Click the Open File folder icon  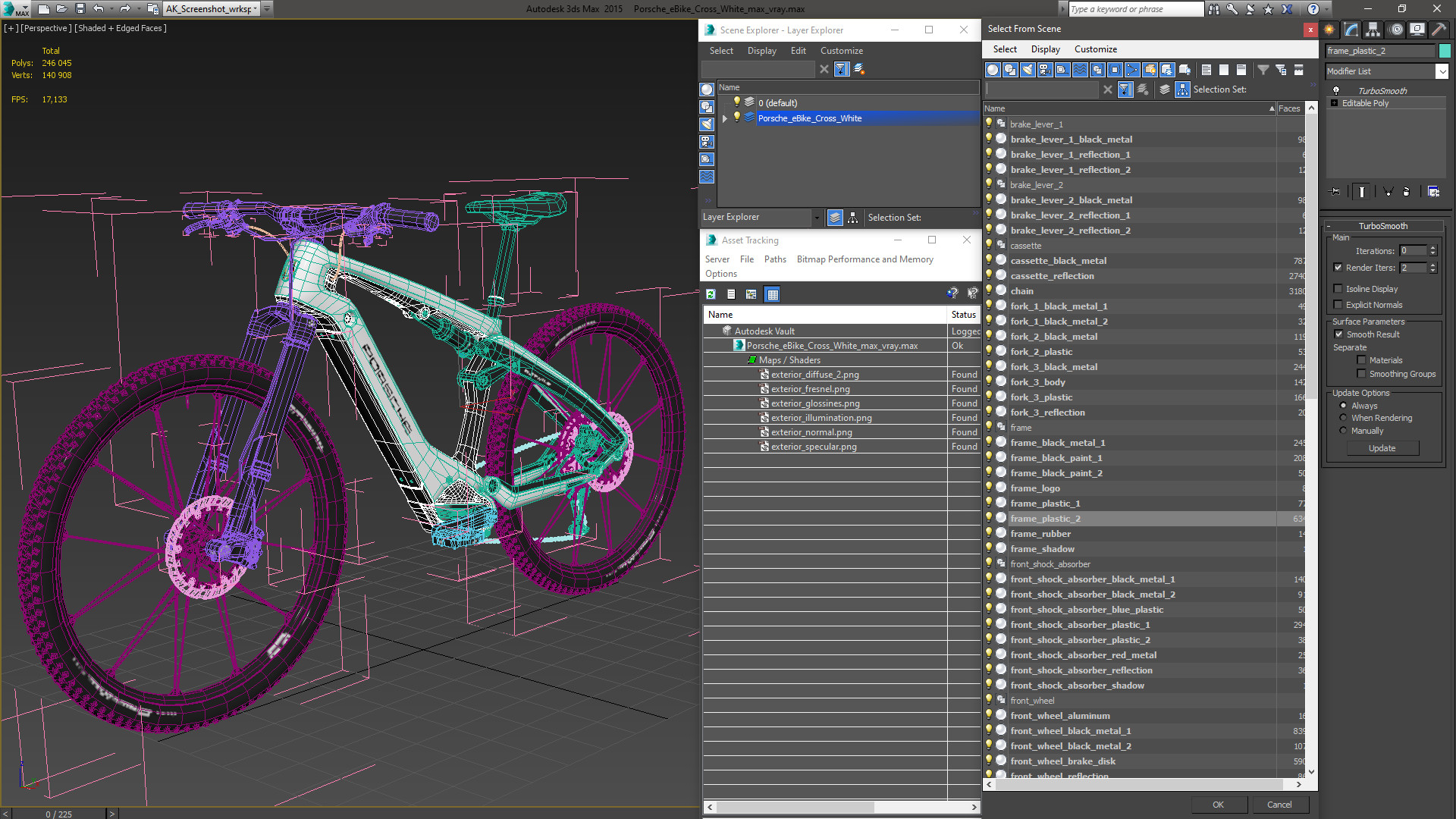pos(61,9)
